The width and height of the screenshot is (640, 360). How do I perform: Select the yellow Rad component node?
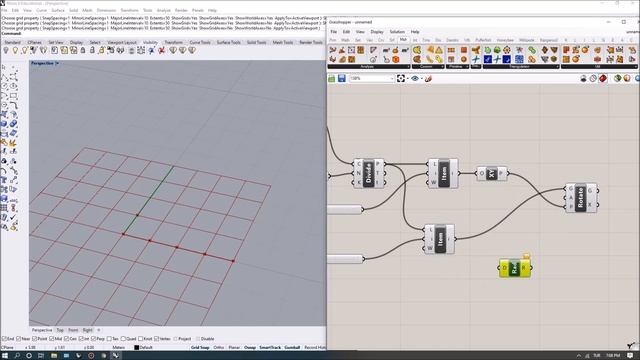click(515, 268)
